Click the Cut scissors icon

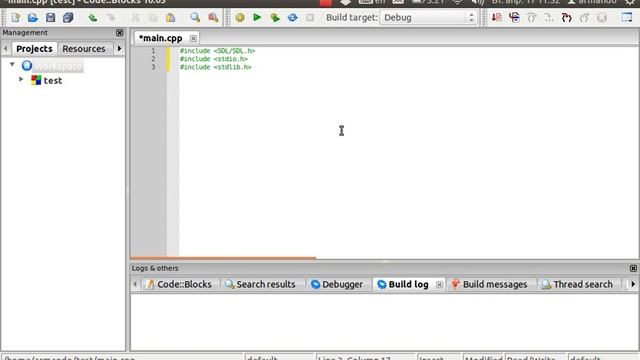click(136, 18)
